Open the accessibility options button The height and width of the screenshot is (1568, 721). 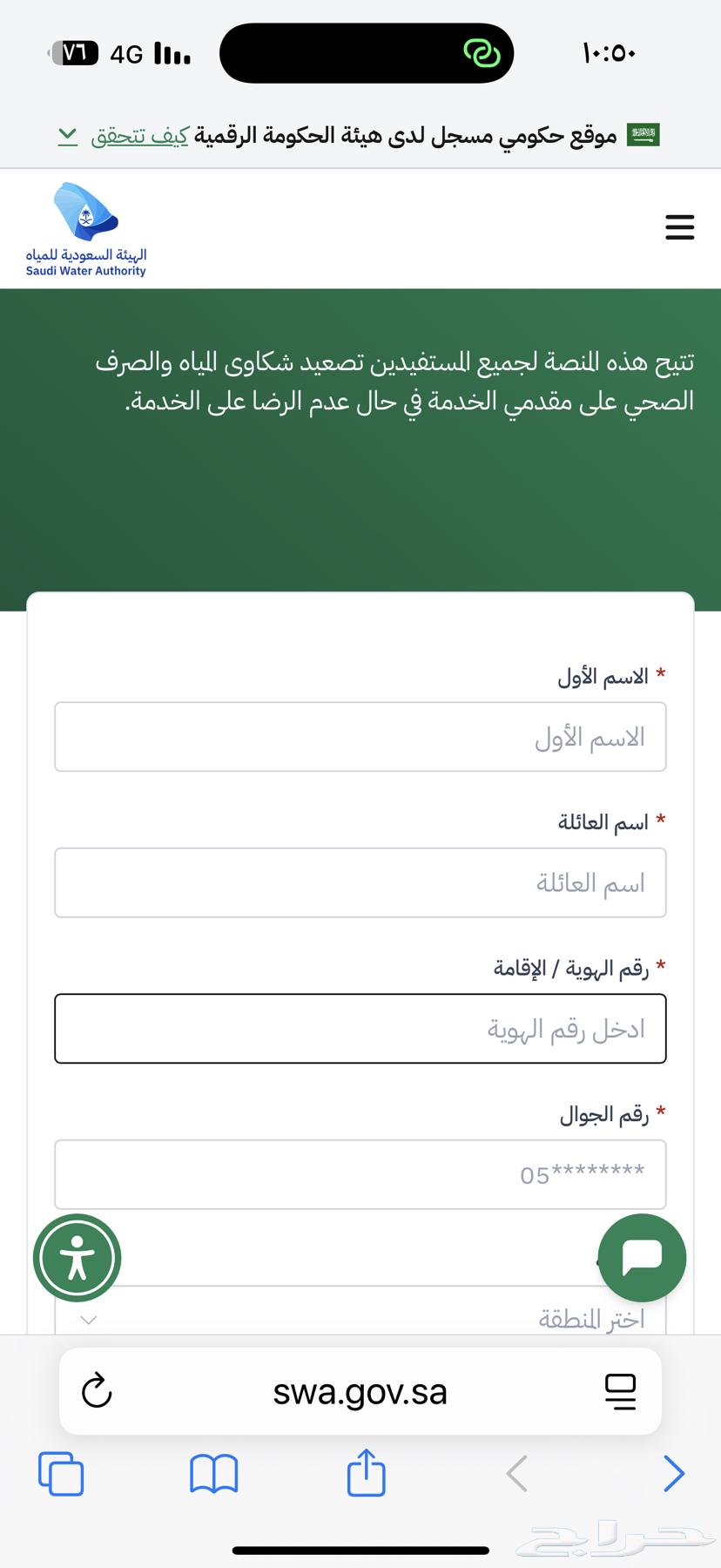pyautogui.click(x=77, y=1258)
